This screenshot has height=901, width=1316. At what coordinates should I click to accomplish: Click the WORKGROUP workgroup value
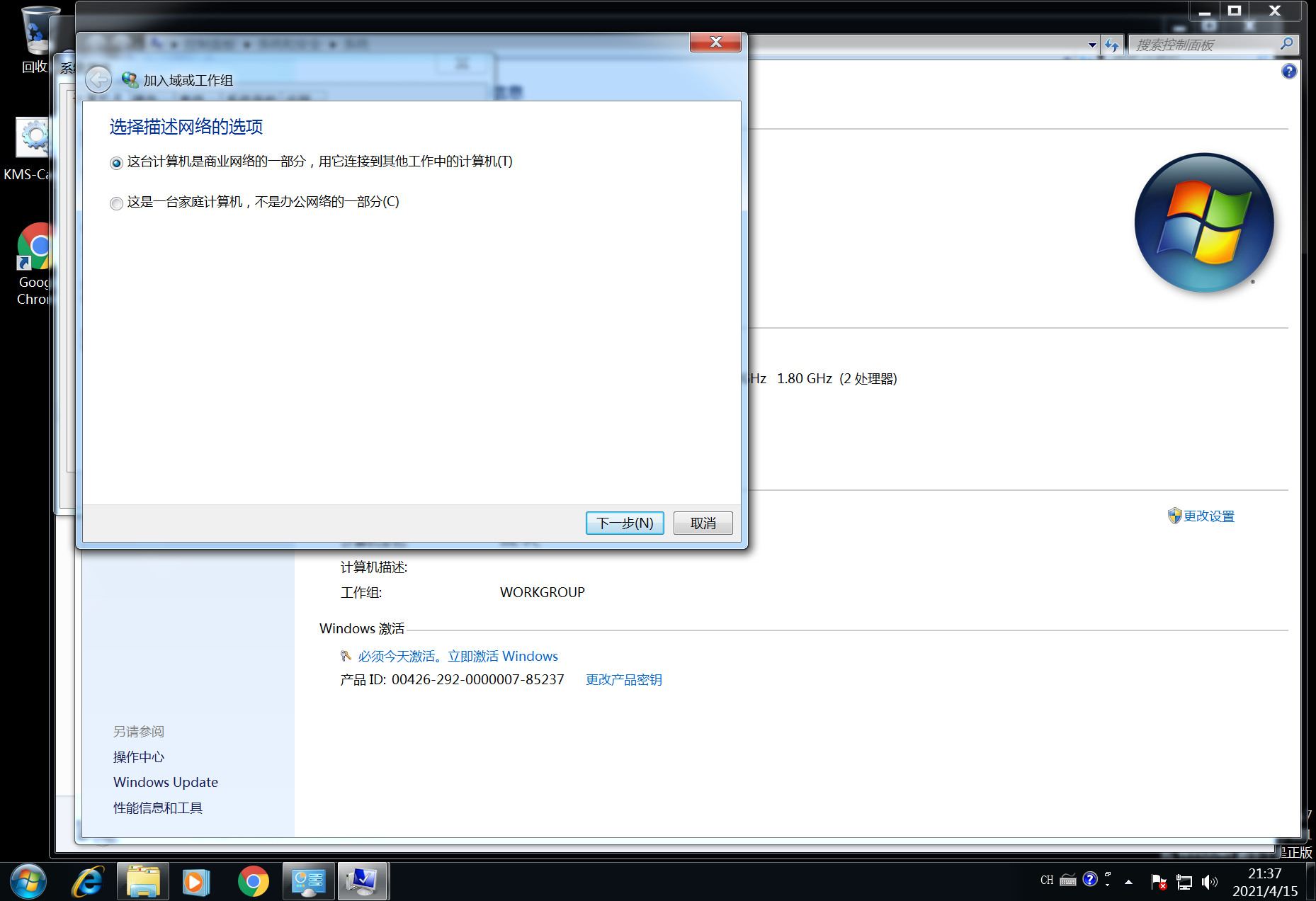click(x=542, y=592)
